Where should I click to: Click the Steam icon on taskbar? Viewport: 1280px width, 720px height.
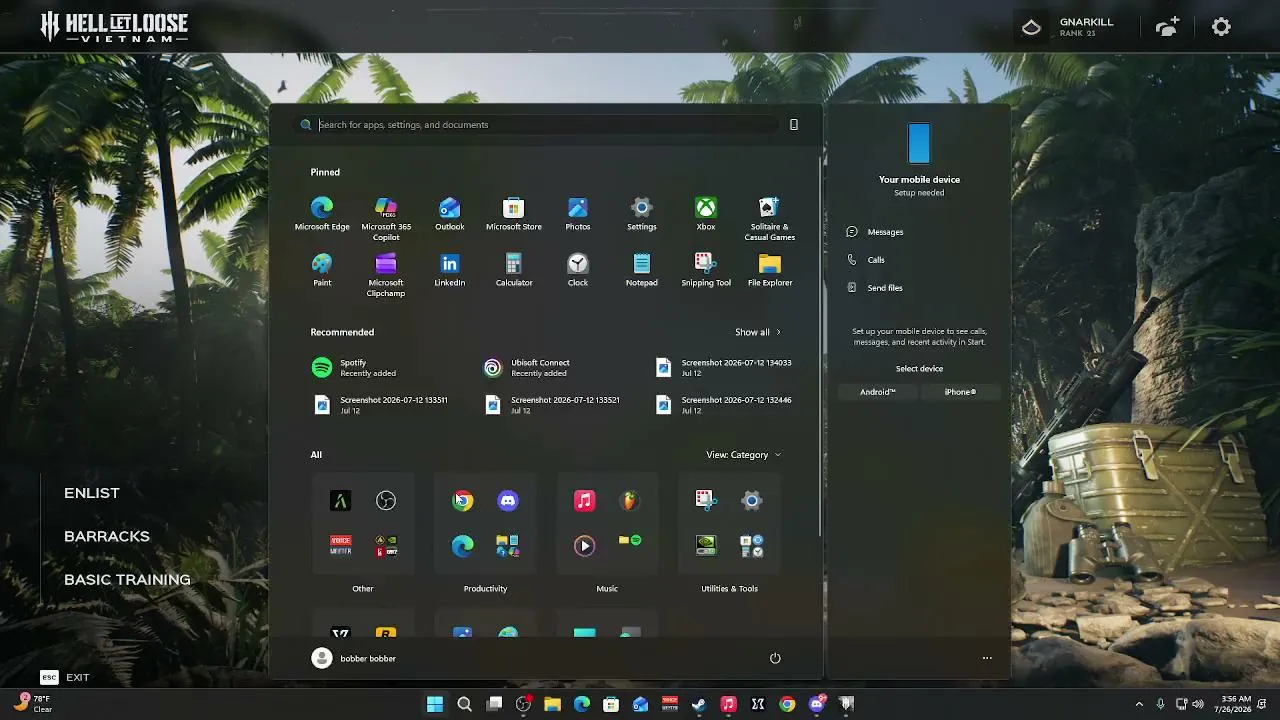click(699, 704)
